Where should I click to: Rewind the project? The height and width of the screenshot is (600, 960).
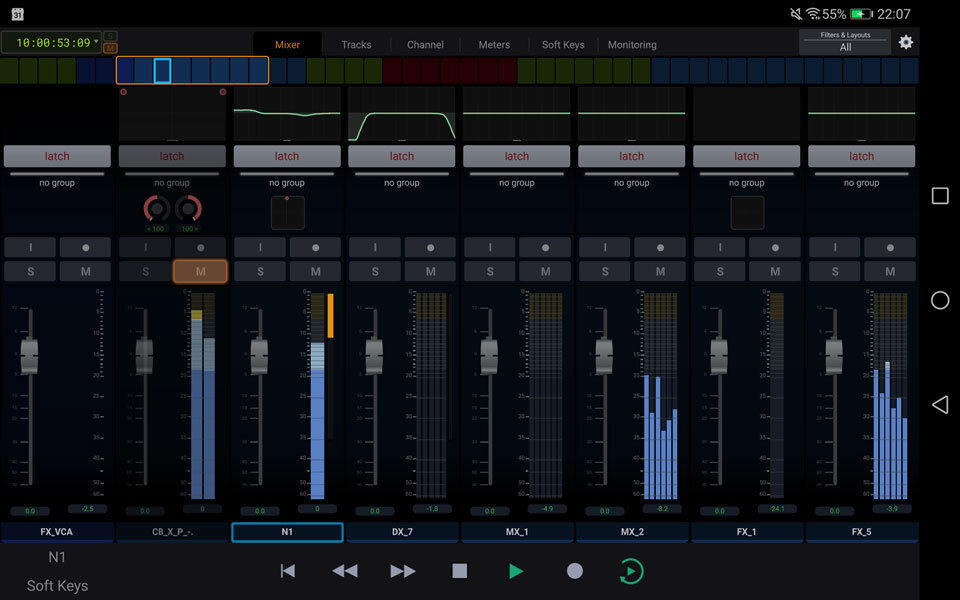[x=344, y=570]
